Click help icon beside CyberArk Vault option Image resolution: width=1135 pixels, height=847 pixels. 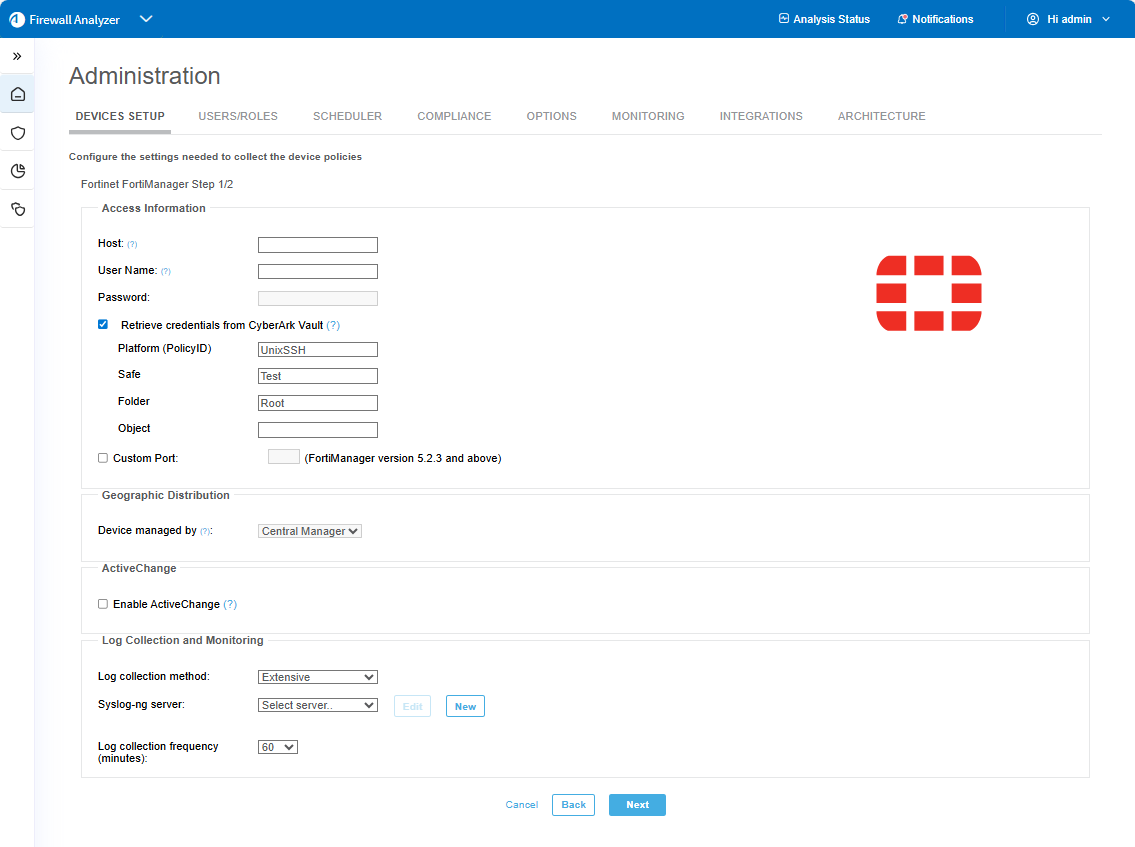[x=333, y=325]
